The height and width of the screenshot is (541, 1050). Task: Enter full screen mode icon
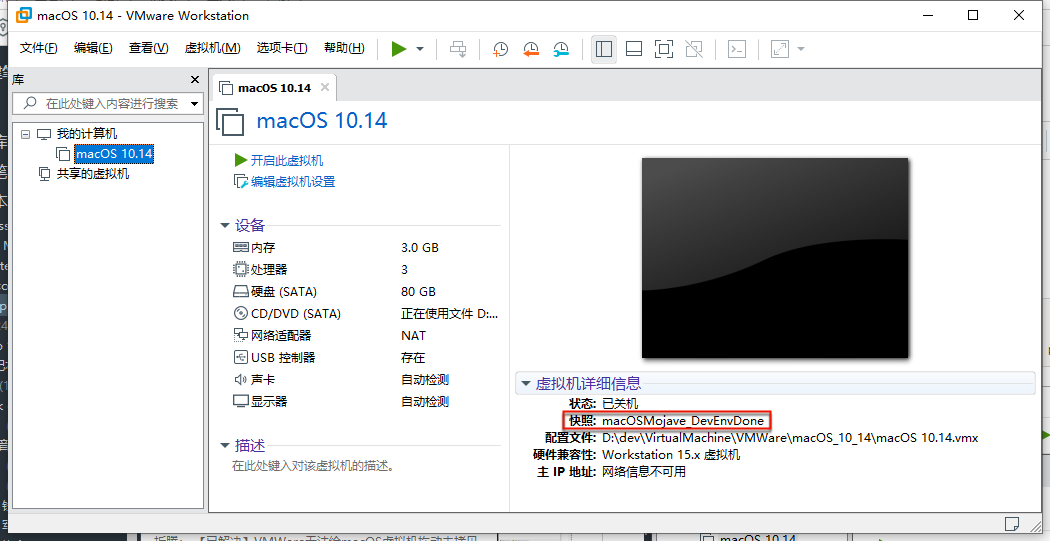[664, 49]
